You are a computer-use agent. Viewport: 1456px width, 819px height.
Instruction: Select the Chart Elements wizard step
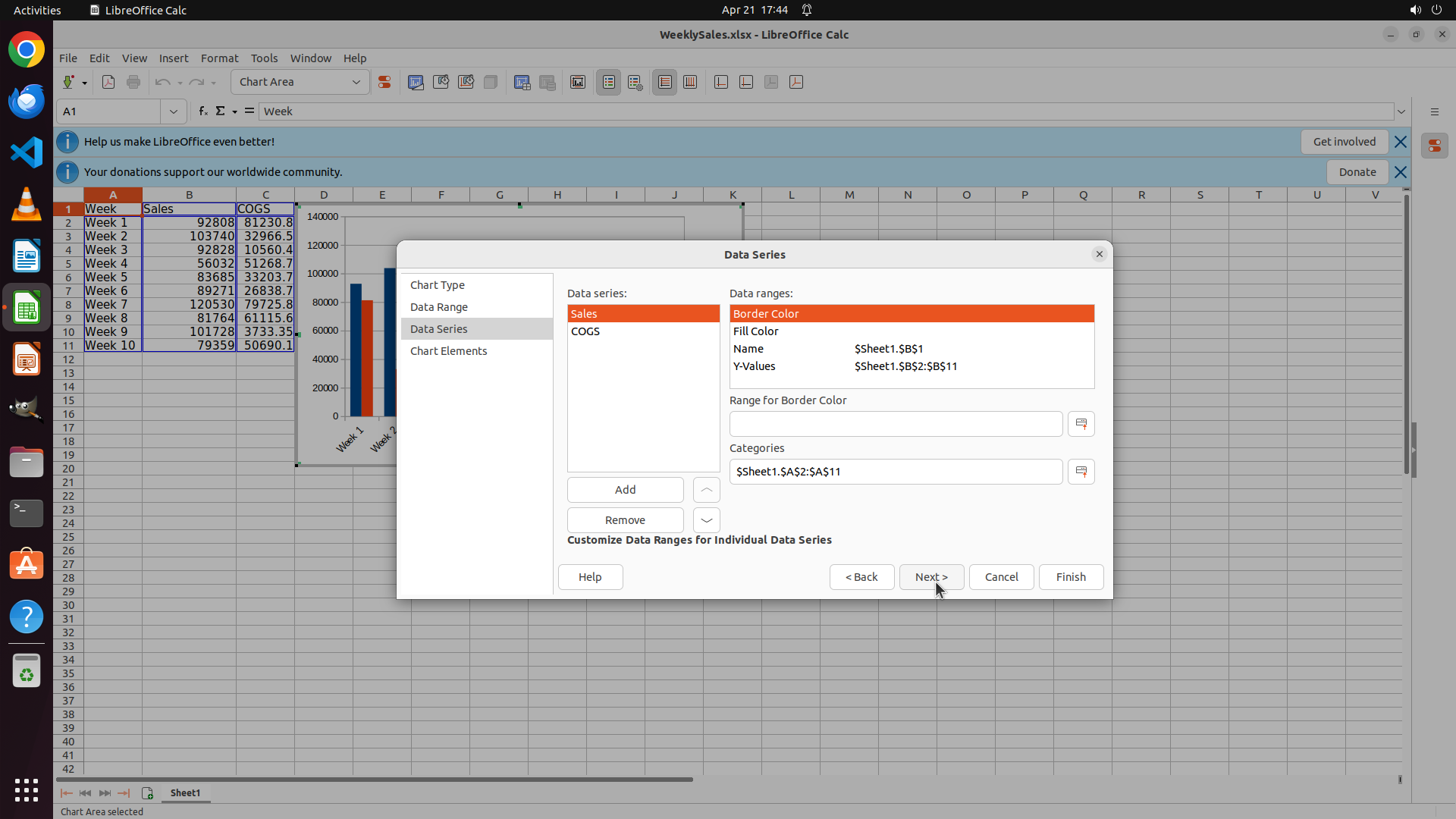(x=449, y=351)
